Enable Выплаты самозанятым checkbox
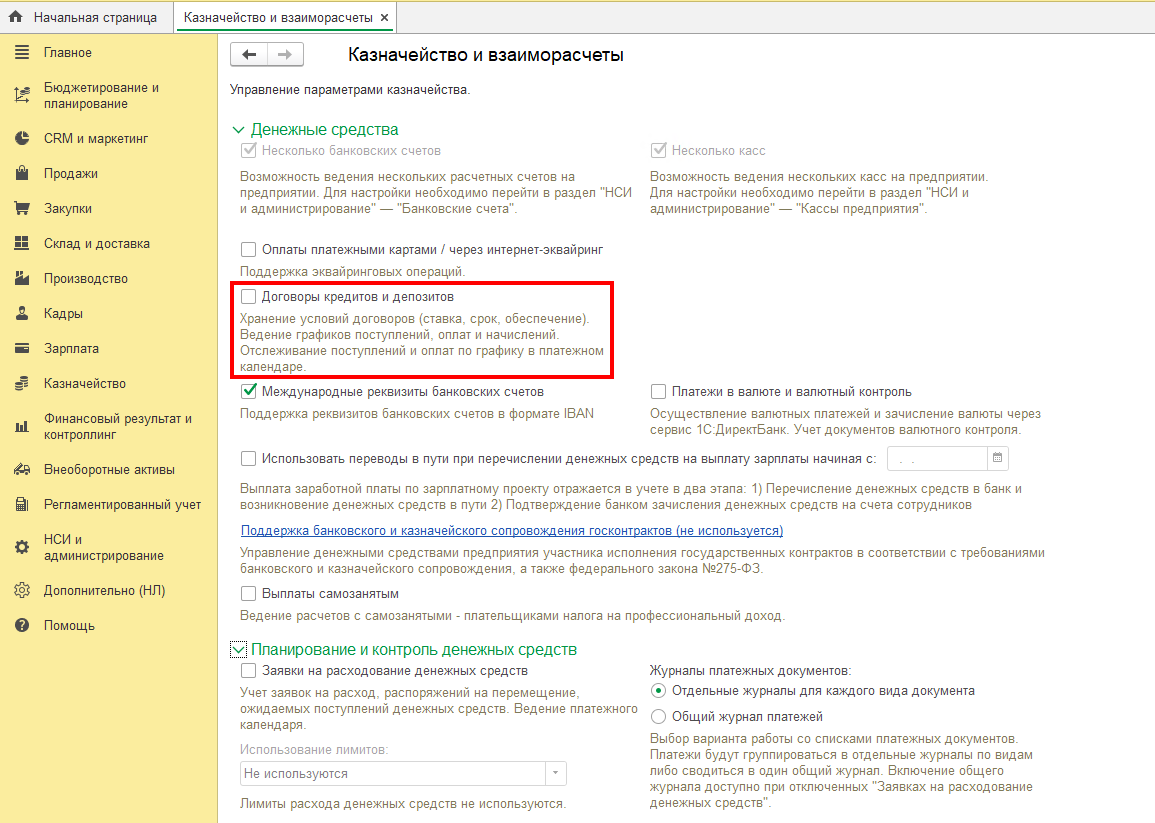The image size is (1155, 823). (x=249, y=593)
